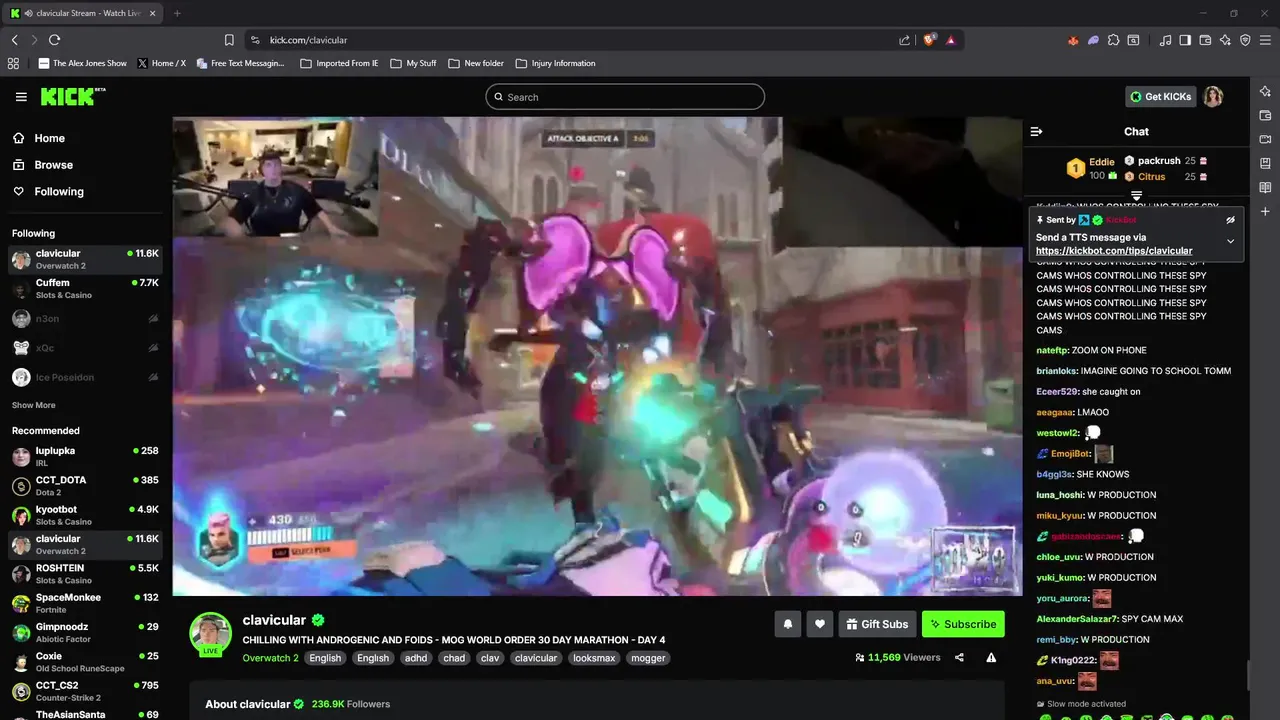The image size is (1280, 720).
Task: Report the stream via warning icon
Action: (x=991, y=657)
